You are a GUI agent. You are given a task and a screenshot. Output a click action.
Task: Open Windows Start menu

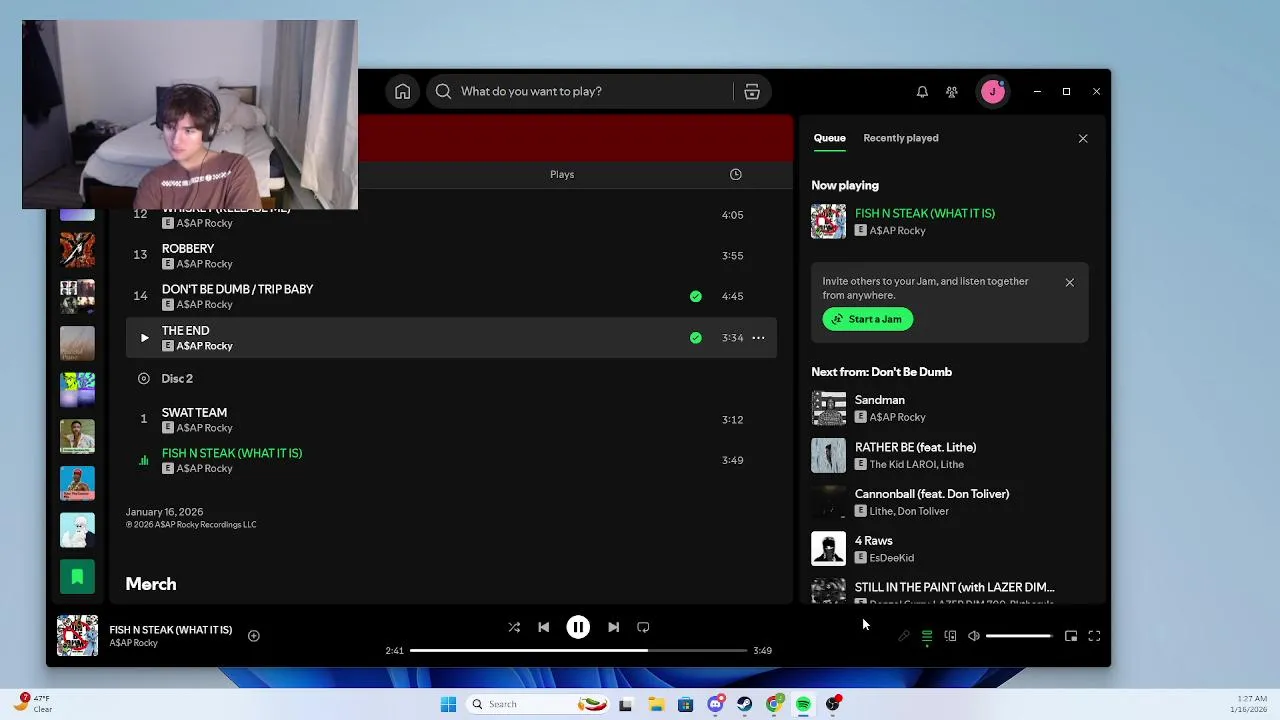pos(448,704)
